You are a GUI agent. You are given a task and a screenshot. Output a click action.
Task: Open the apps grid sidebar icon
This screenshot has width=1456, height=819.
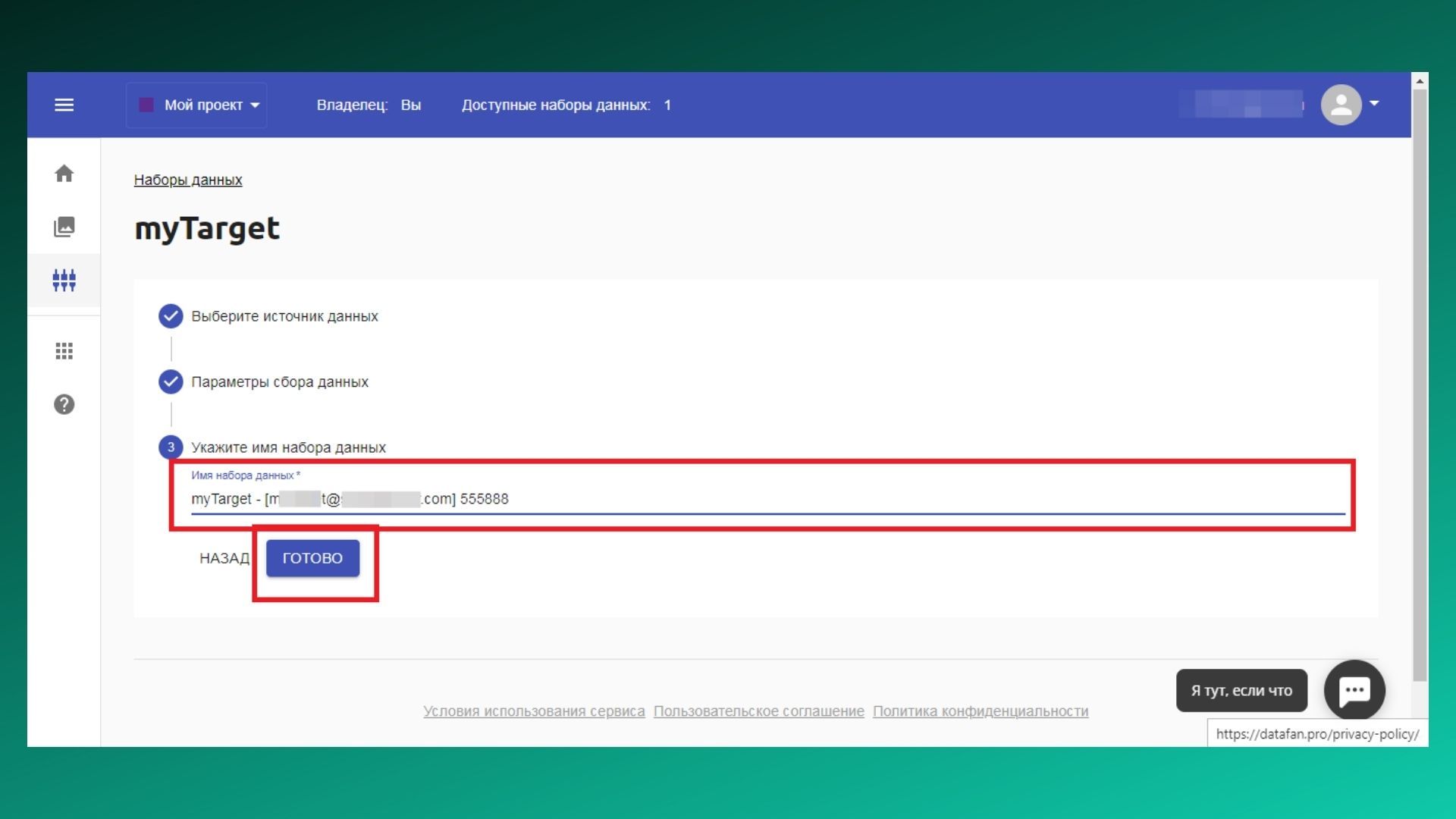point(64,350)
